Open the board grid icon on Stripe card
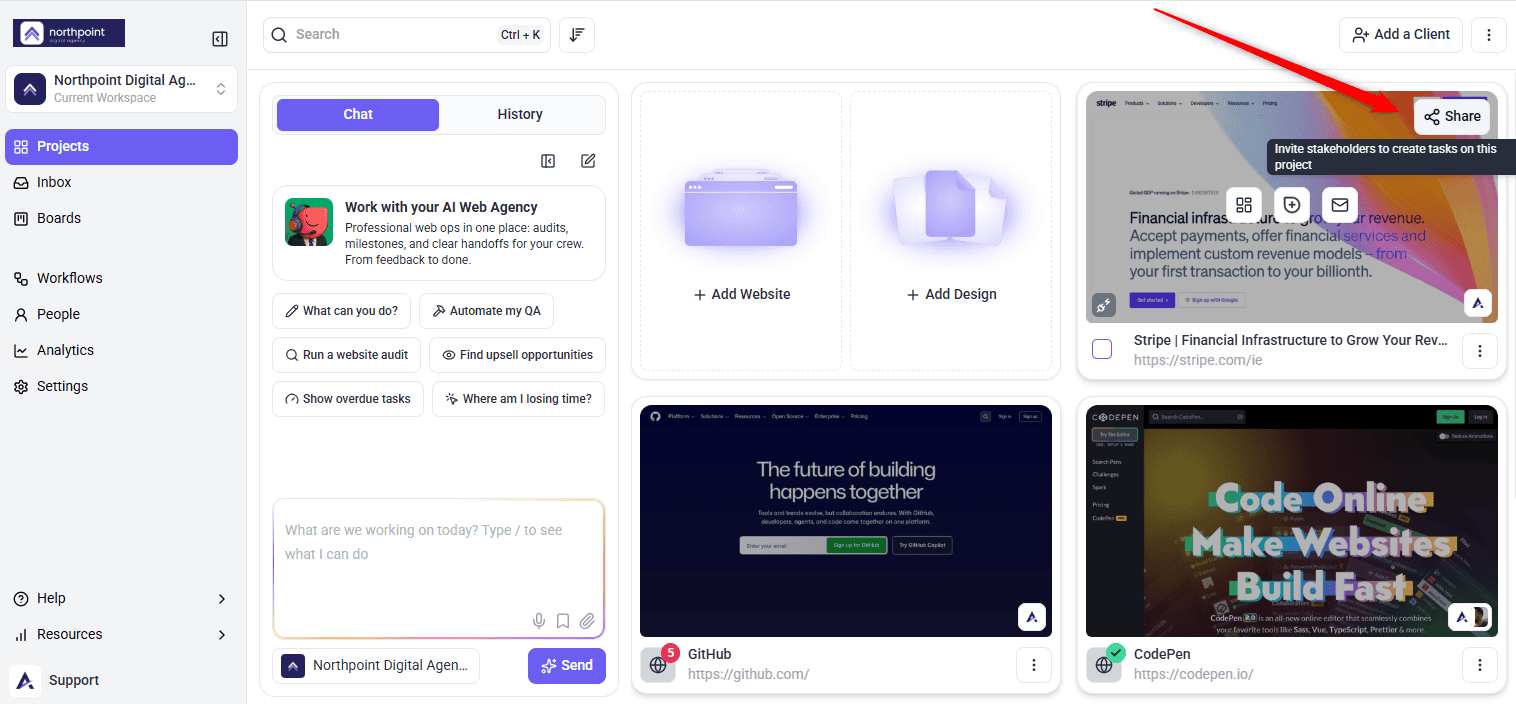Screen dimensions: 1516x704 1244,205
